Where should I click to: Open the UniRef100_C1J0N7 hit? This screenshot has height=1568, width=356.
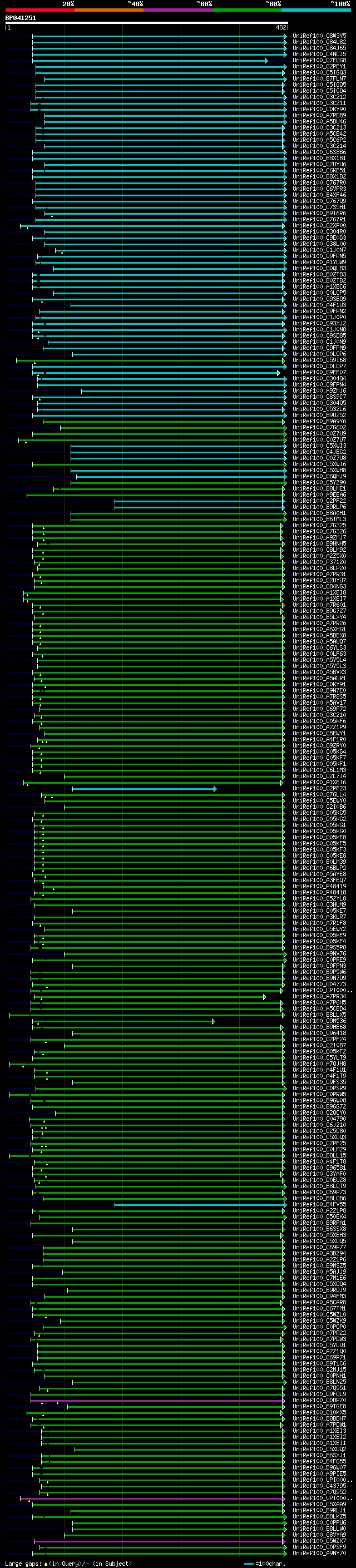tap(319, 250)
